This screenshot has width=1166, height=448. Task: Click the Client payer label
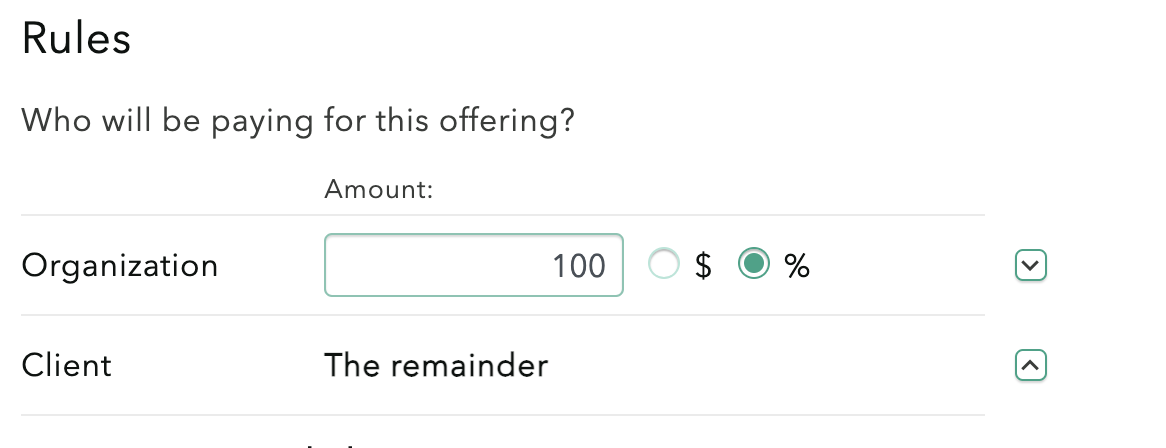click(67, 366)
